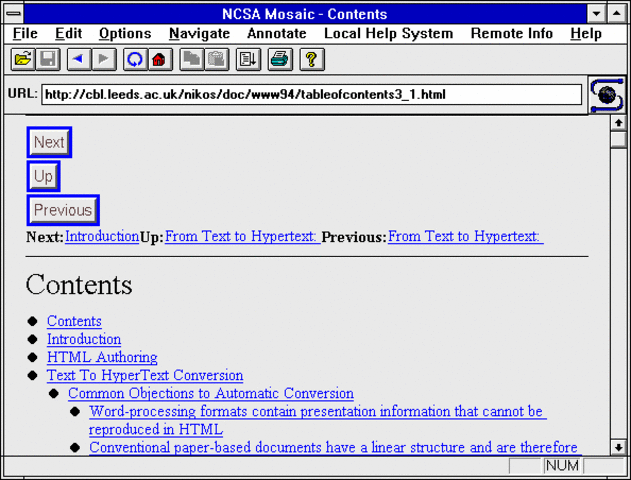Open the Remote Info menu
Viewport: 631px width, 480px height.
512,33
